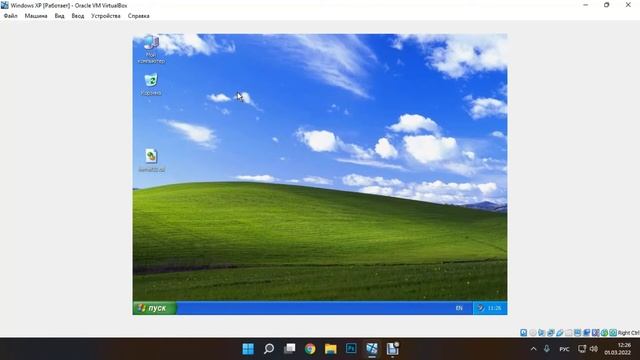Viewport: 640px width, 360px height.
Task: Open Task View on the taskbar
Action: (289, 349)
